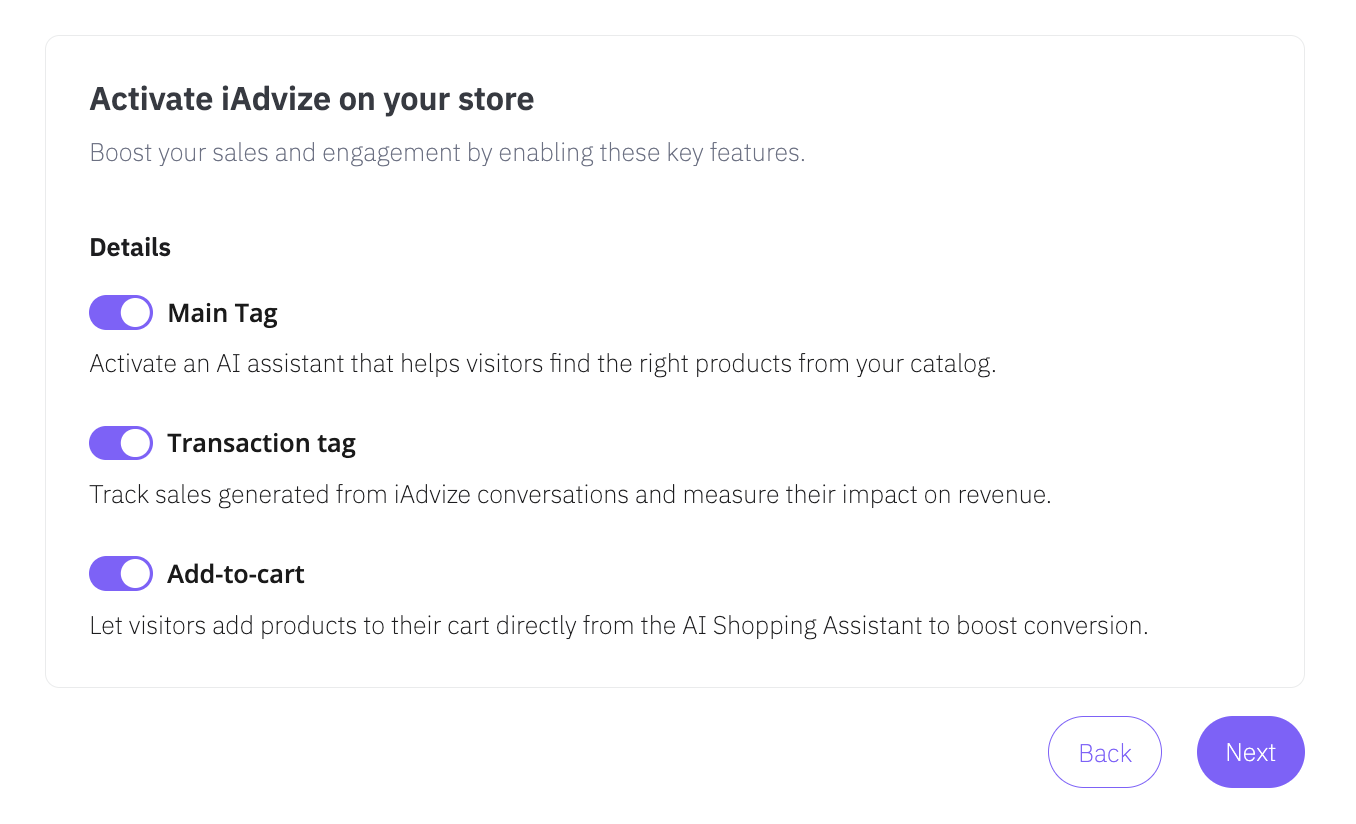Click the "Activate iAdvize on your store" heading
The width and height of the screenshot is (1356, 824).
[312, 99]
